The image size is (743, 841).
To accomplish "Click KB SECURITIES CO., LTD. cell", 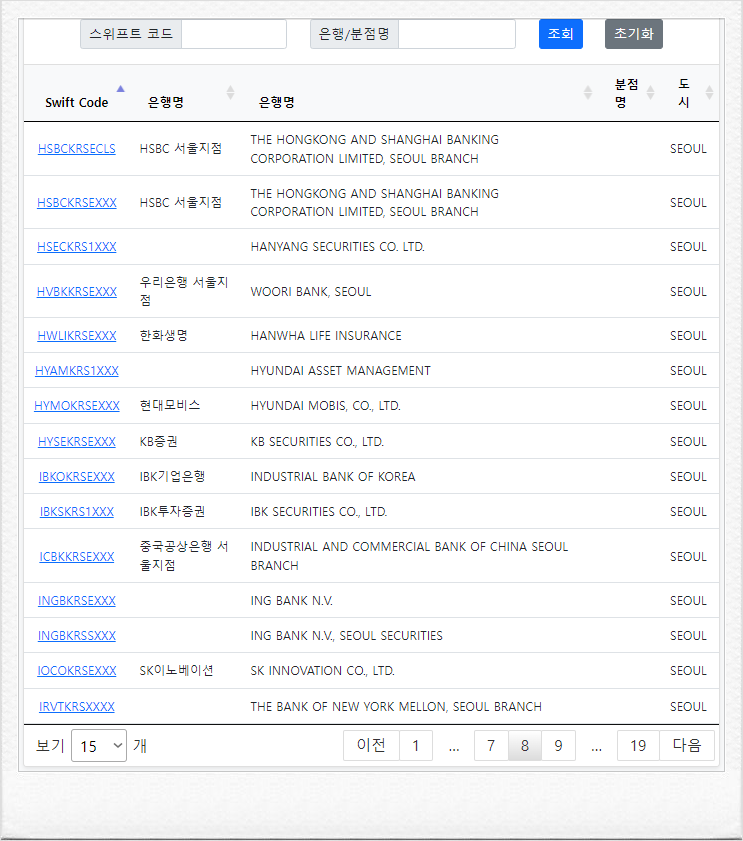I will pyautogui.click(x=317, y=441).
